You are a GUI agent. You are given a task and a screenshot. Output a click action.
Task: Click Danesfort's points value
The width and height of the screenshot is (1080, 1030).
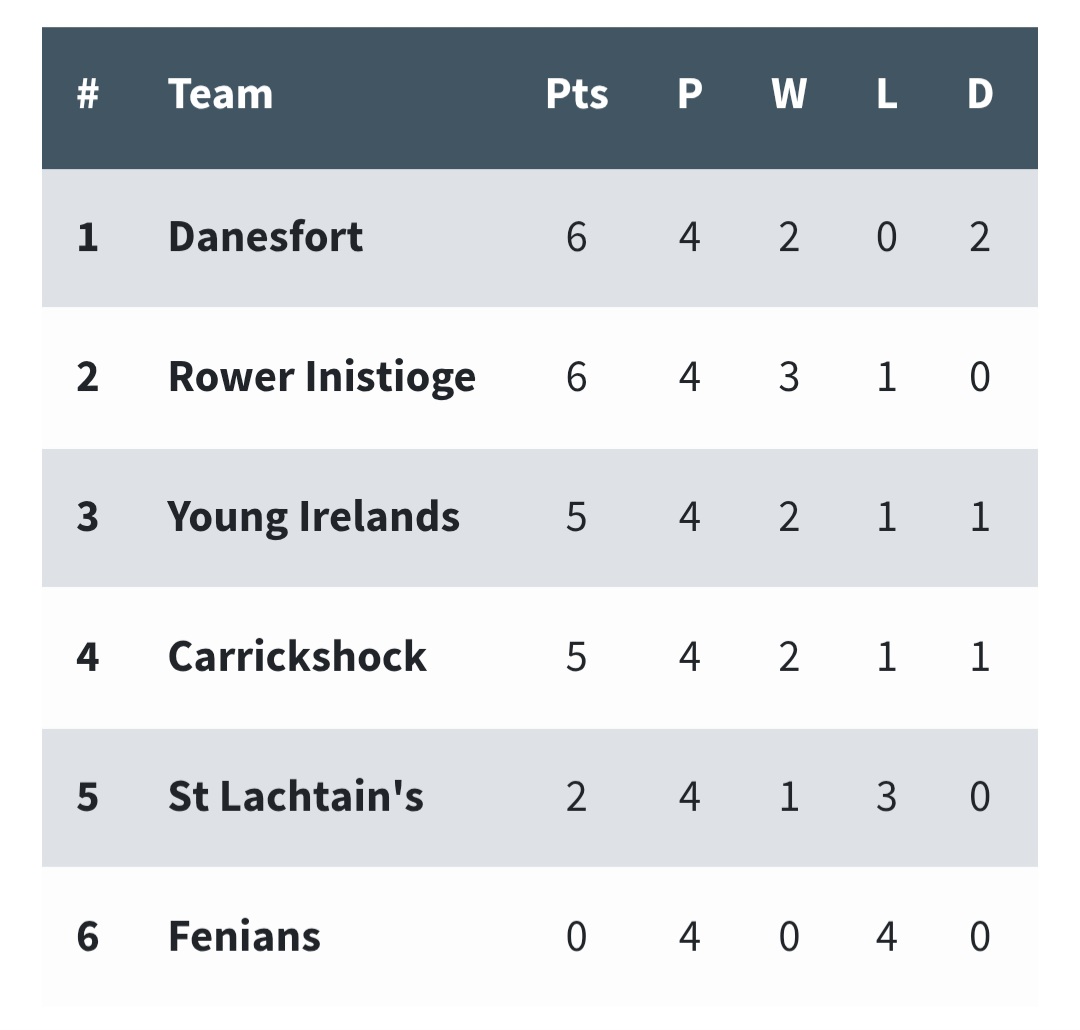576,237
